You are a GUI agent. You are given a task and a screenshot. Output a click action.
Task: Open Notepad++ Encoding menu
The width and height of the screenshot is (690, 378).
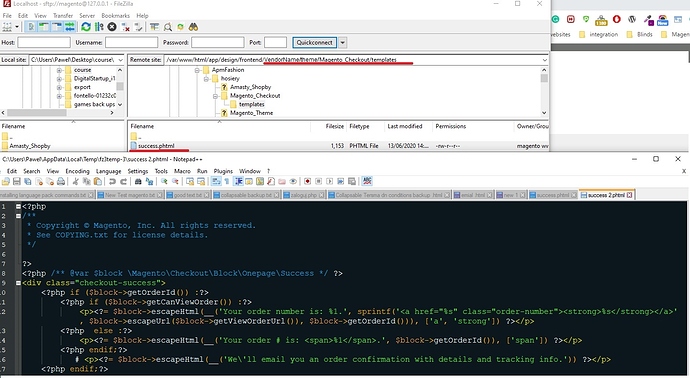click(77, 171)
